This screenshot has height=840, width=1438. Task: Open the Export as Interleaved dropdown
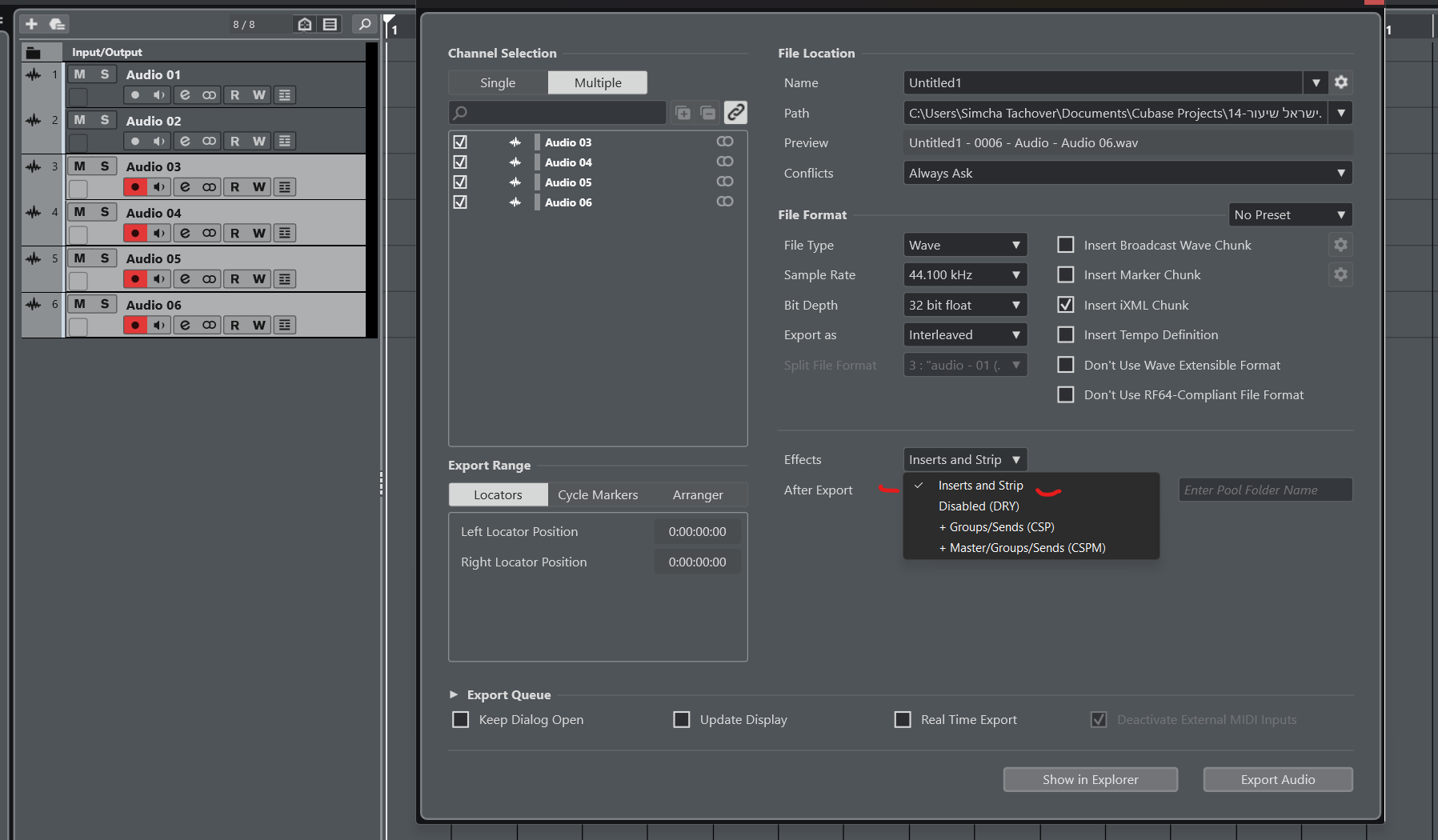point(965,334)
